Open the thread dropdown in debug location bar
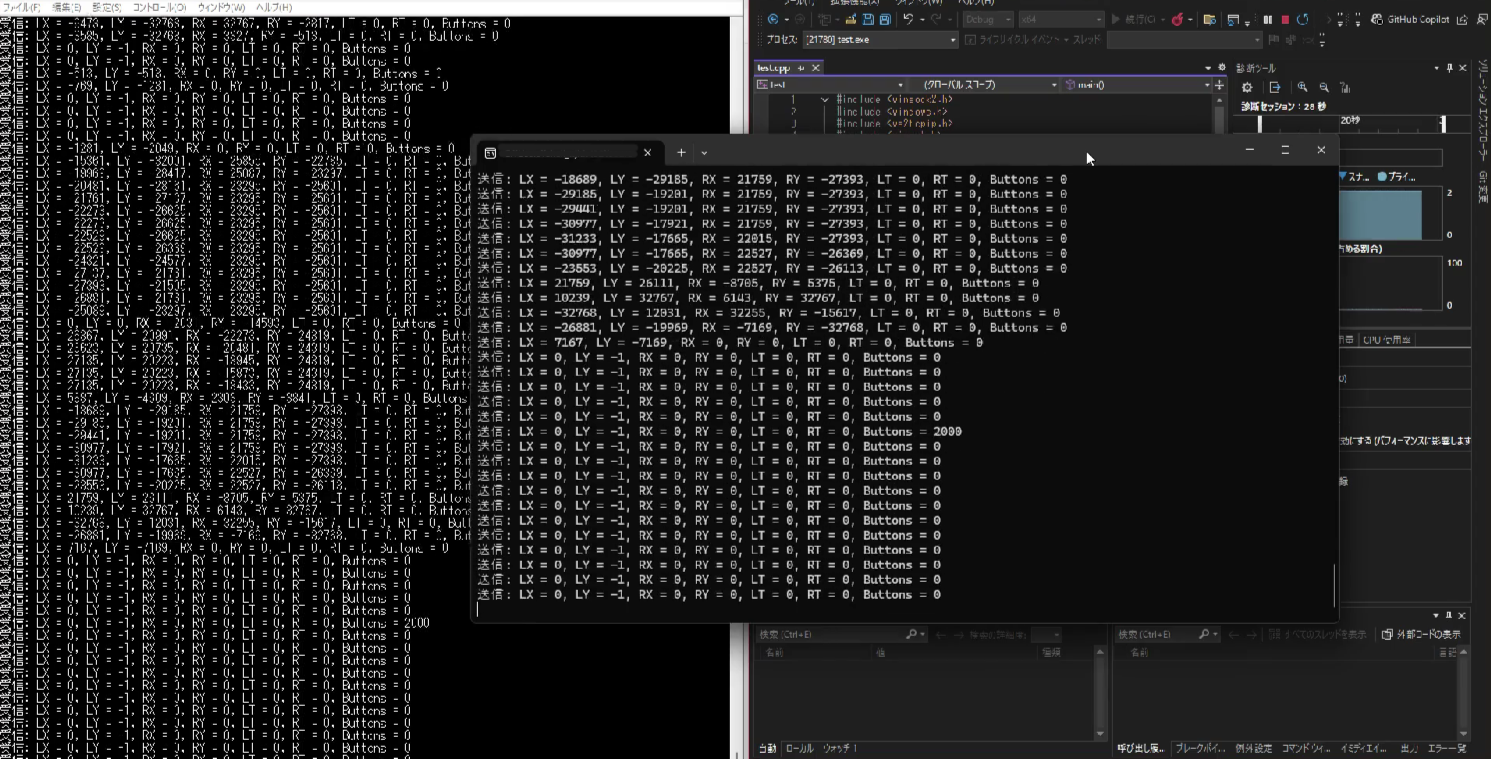The width and height of the screenshot is (1491, 759). pos(1184,40)
